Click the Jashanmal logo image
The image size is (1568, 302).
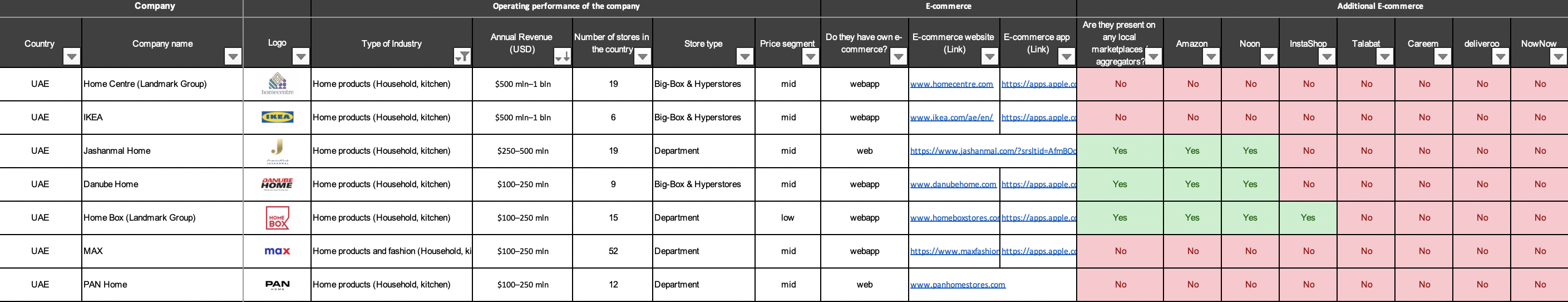[278, 150]
